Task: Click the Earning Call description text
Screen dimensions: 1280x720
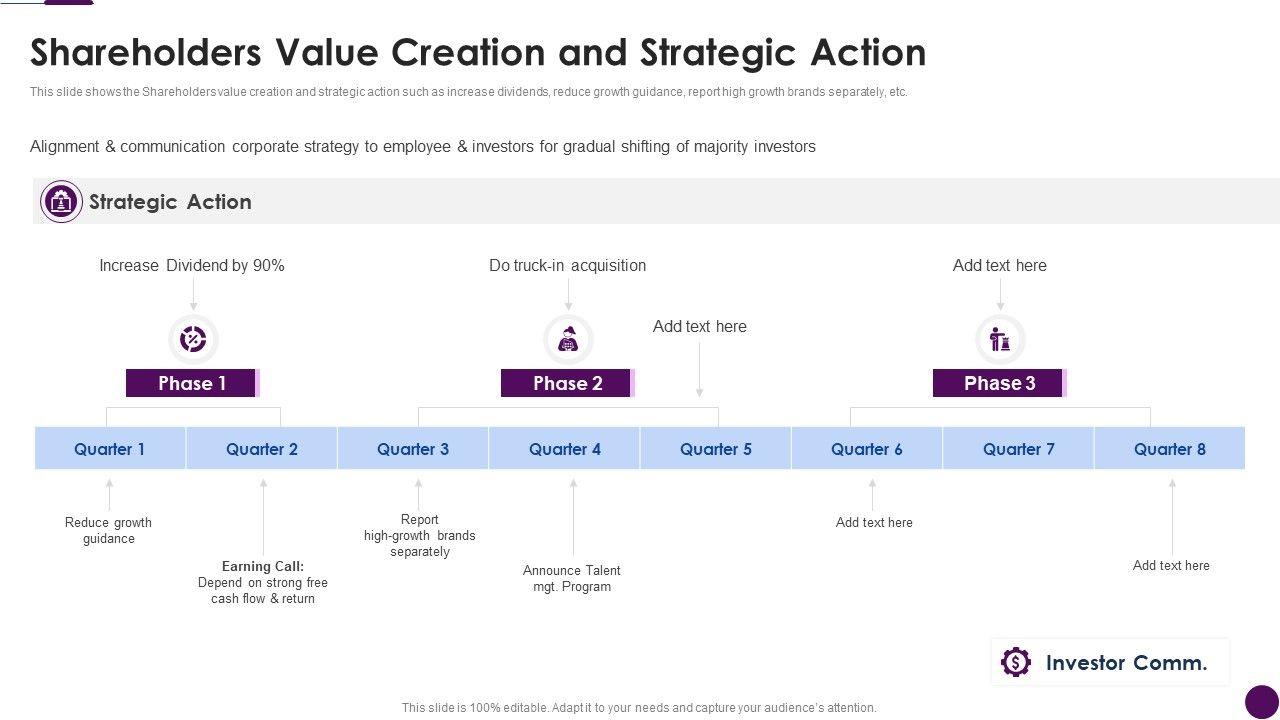Action: click(x=263, y=582)
